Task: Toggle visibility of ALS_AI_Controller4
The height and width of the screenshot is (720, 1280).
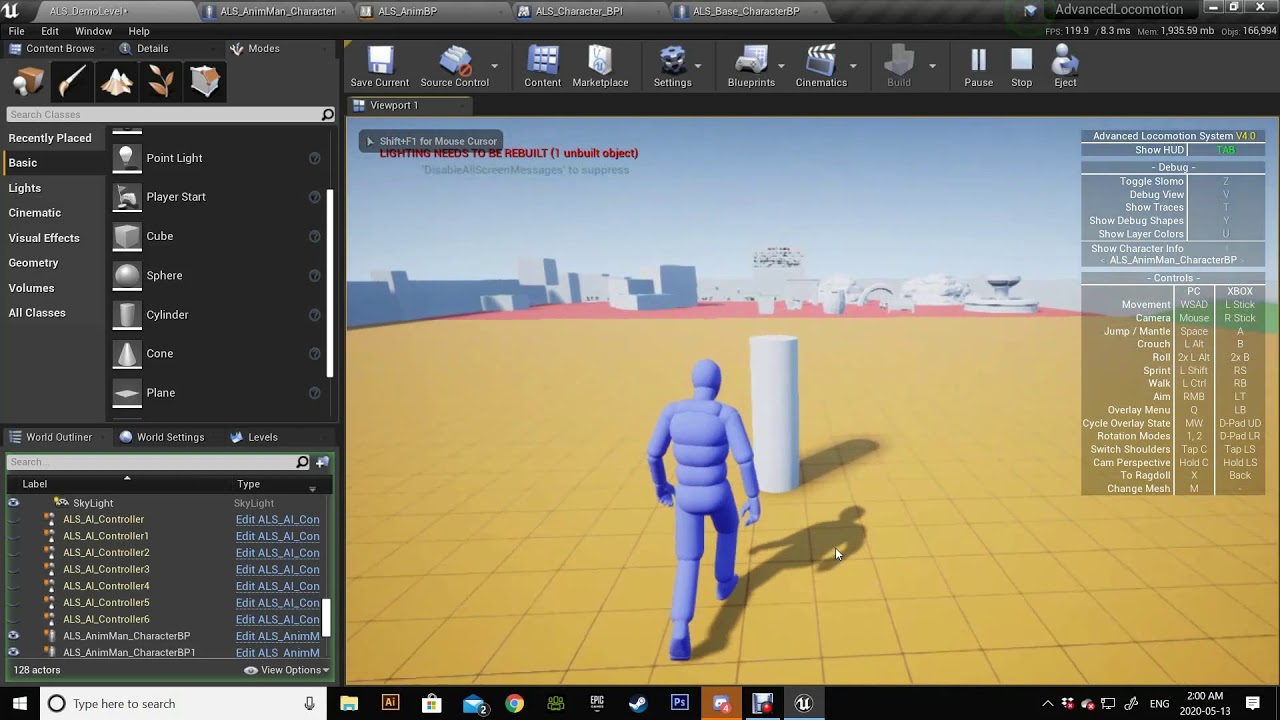Action: click(x=14, y=586)
